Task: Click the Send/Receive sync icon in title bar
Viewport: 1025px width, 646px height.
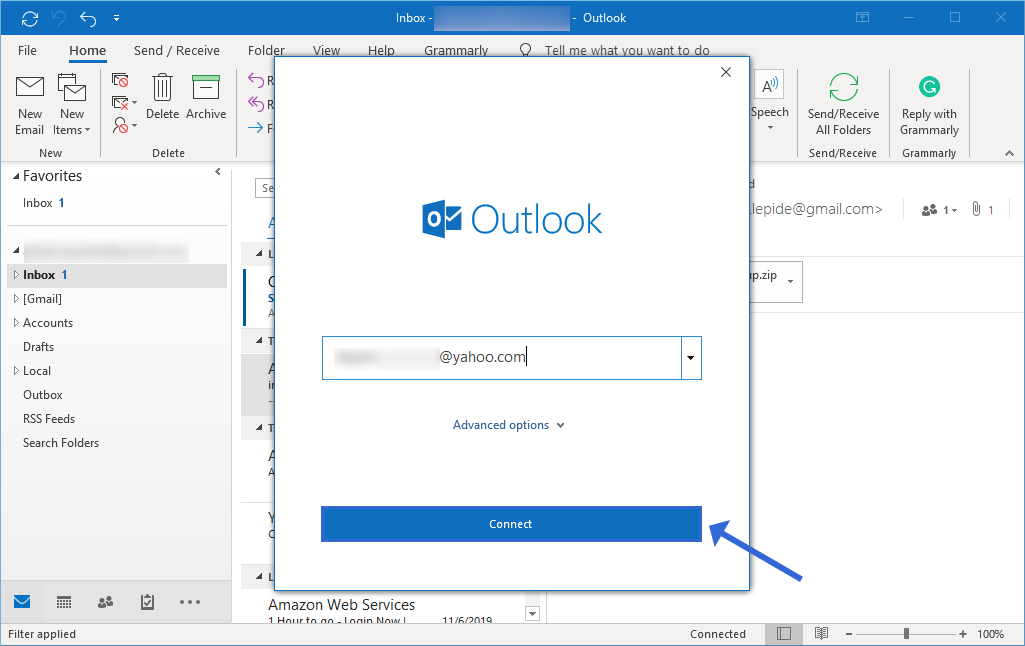Action: tap(29, 18)
